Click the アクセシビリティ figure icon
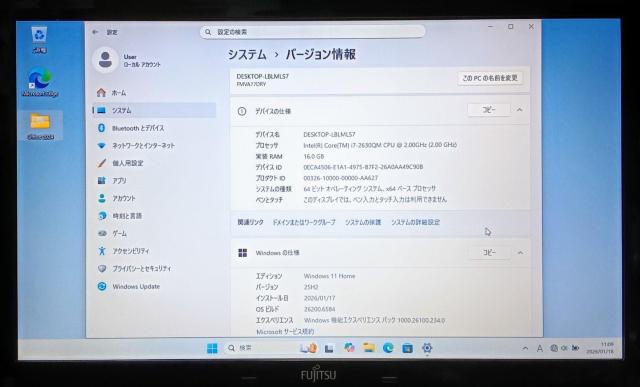 [x=102, y=251]
